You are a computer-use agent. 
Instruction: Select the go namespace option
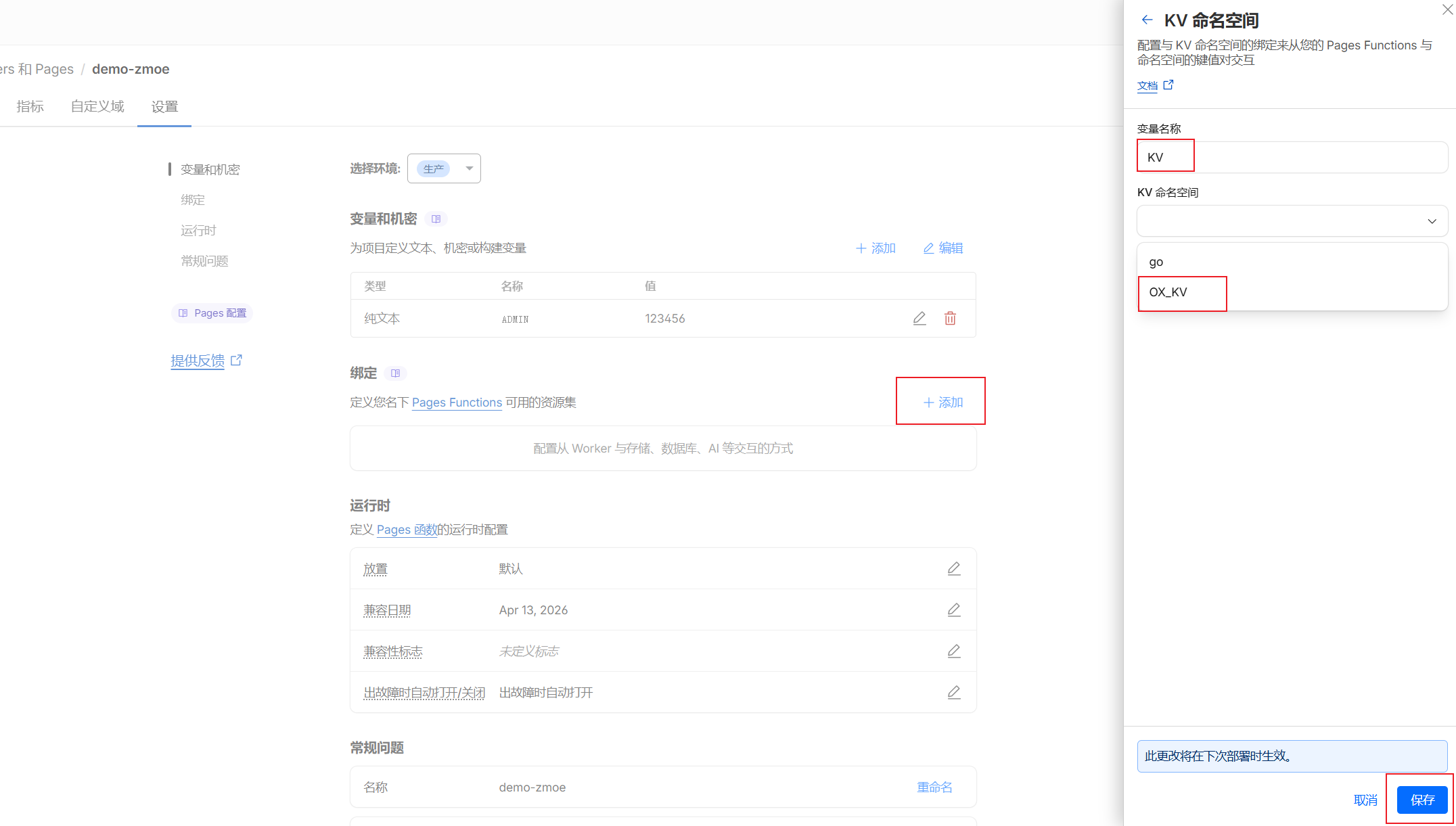[x=1156, y=262]
